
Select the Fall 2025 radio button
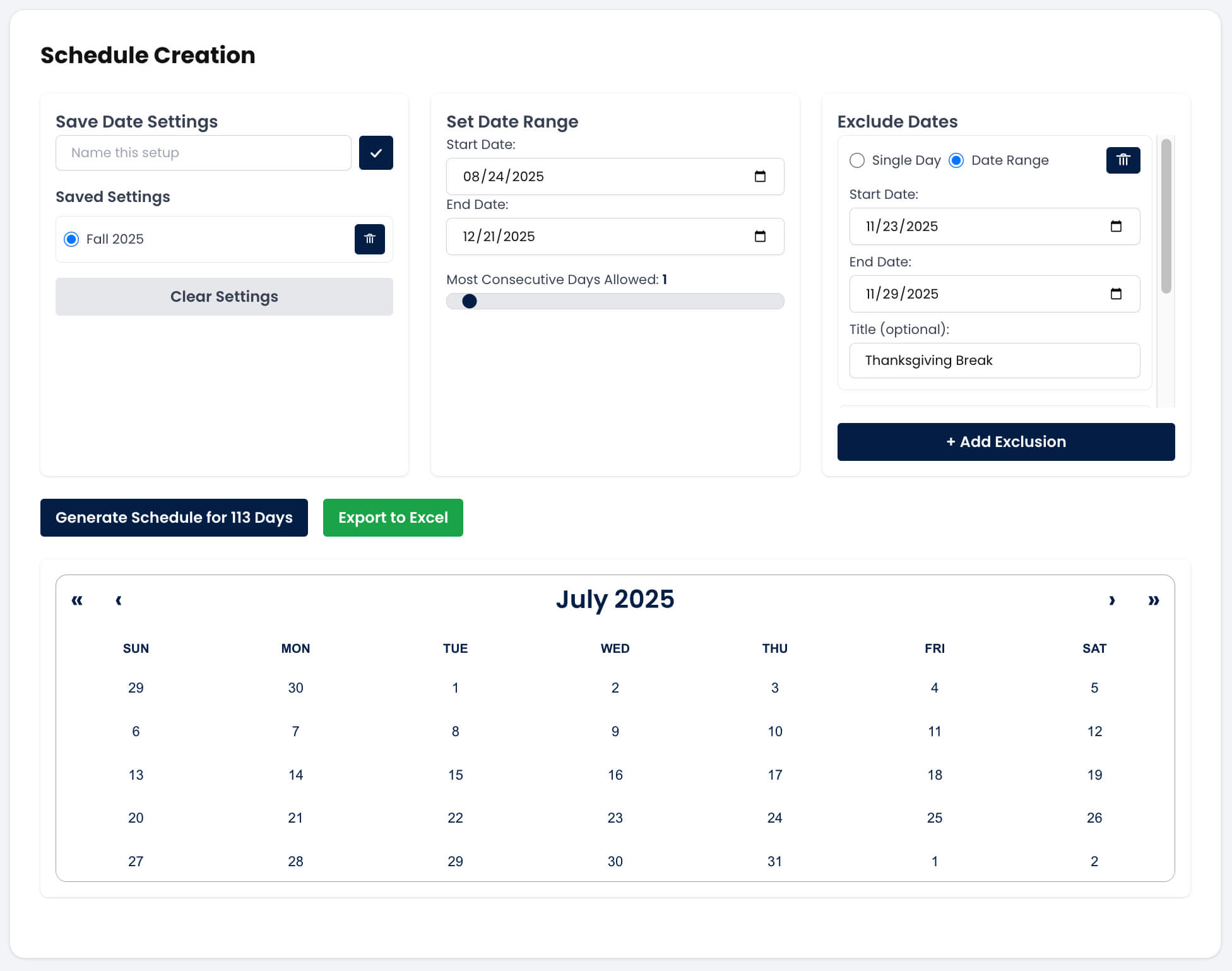click(71, 239)
